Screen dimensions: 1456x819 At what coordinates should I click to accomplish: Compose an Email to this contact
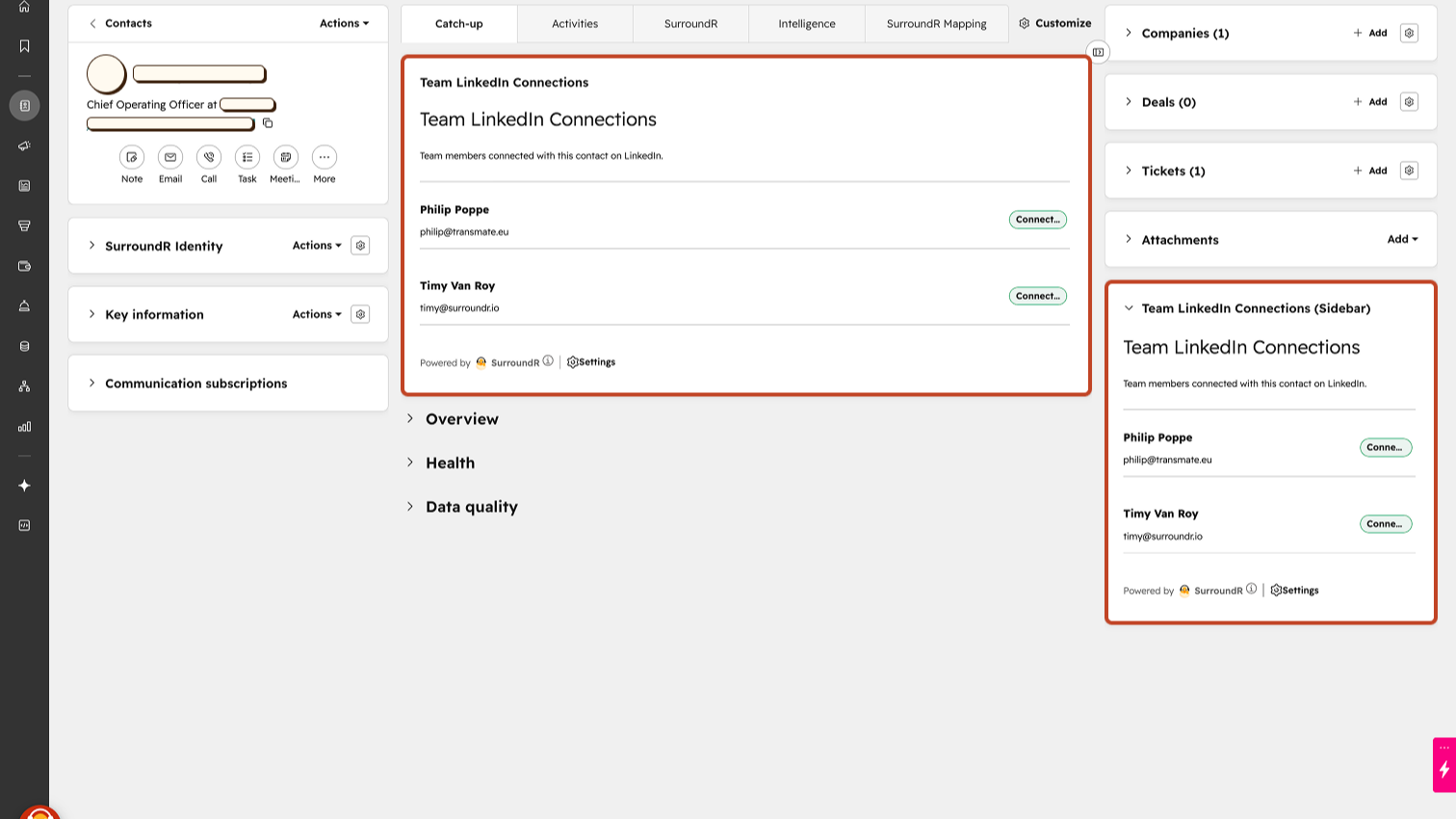(x=170, y=157)
